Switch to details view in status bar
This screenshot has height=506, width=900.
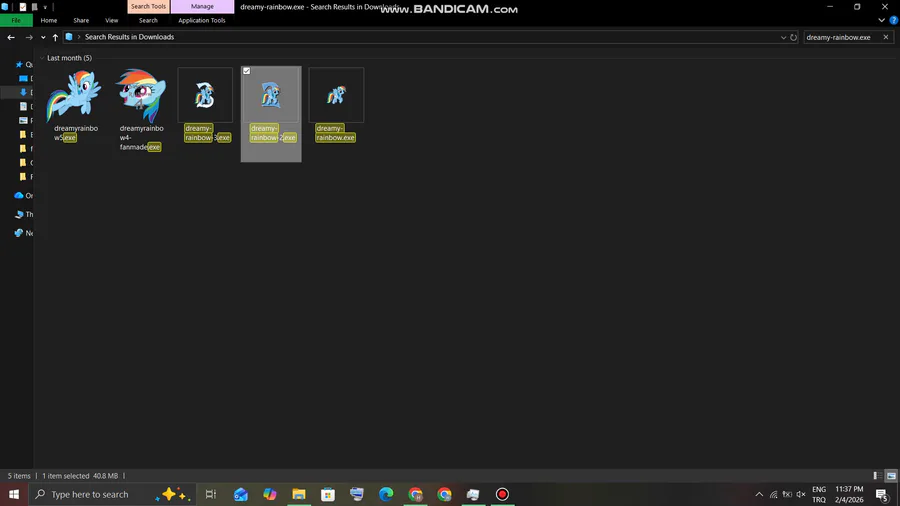pyautogui.click(x=878, y=476)
